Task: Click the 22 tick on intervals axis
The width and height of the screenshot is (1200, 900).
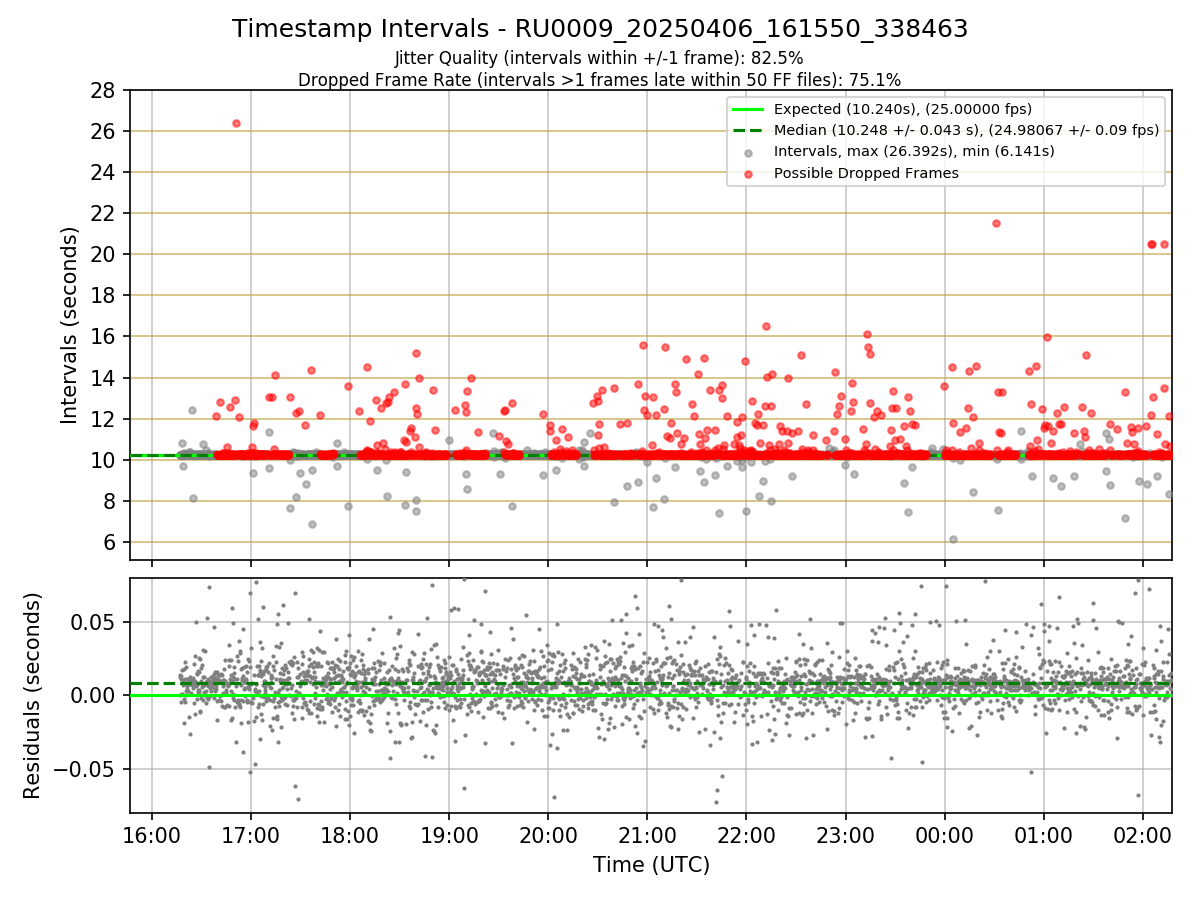Action: 104,213
